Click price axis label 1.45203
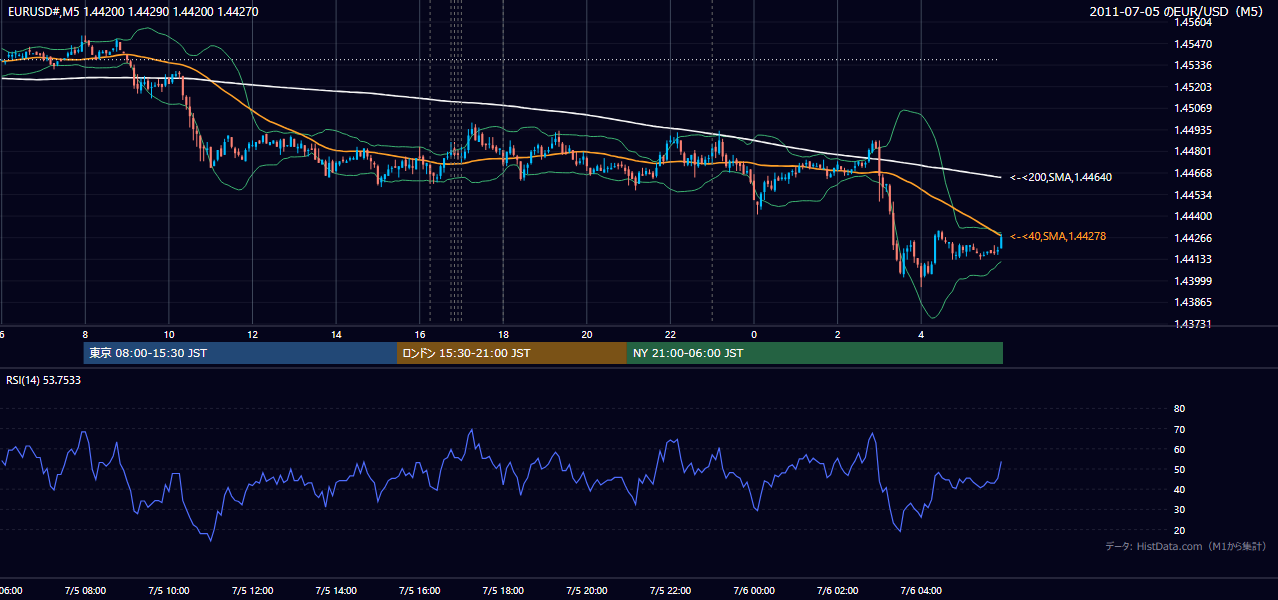 [1194, 87]
